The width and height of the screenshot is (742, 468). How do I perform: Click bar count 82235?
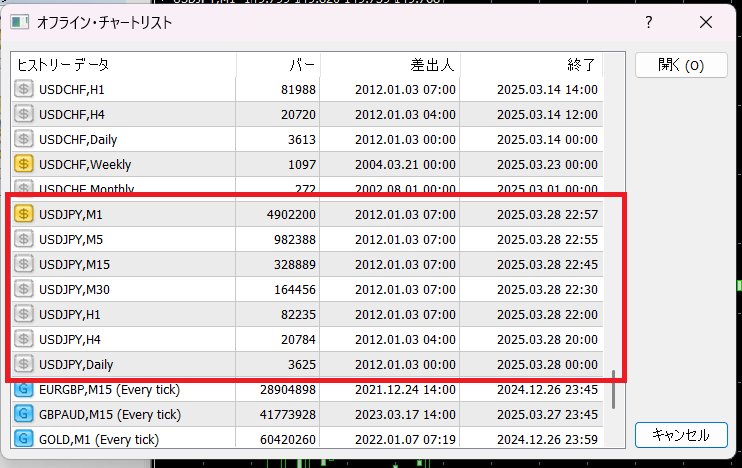(298, 315)
